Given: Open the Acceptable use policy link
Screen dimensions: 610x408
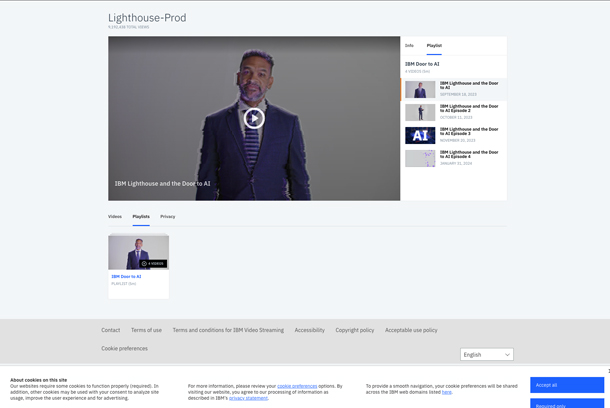Looking at the screenshot, I should (x=411, y=330).
